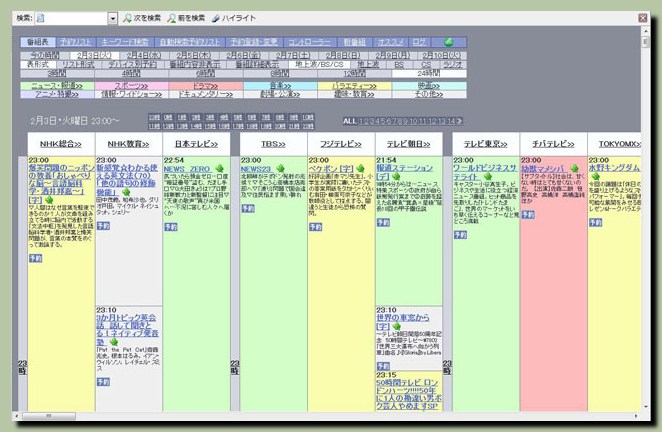This screenshot has width=662, height=432.
Task: Open the コントローラー tab
Action: pyautogui.click(x=309, y=42)
